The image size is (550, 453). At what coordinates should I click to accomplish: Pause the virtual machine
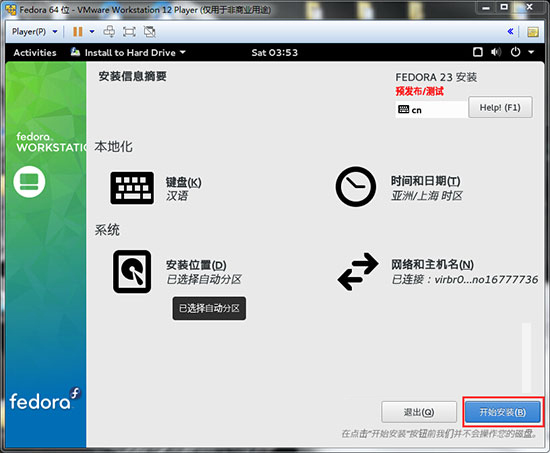pos(78,32)
